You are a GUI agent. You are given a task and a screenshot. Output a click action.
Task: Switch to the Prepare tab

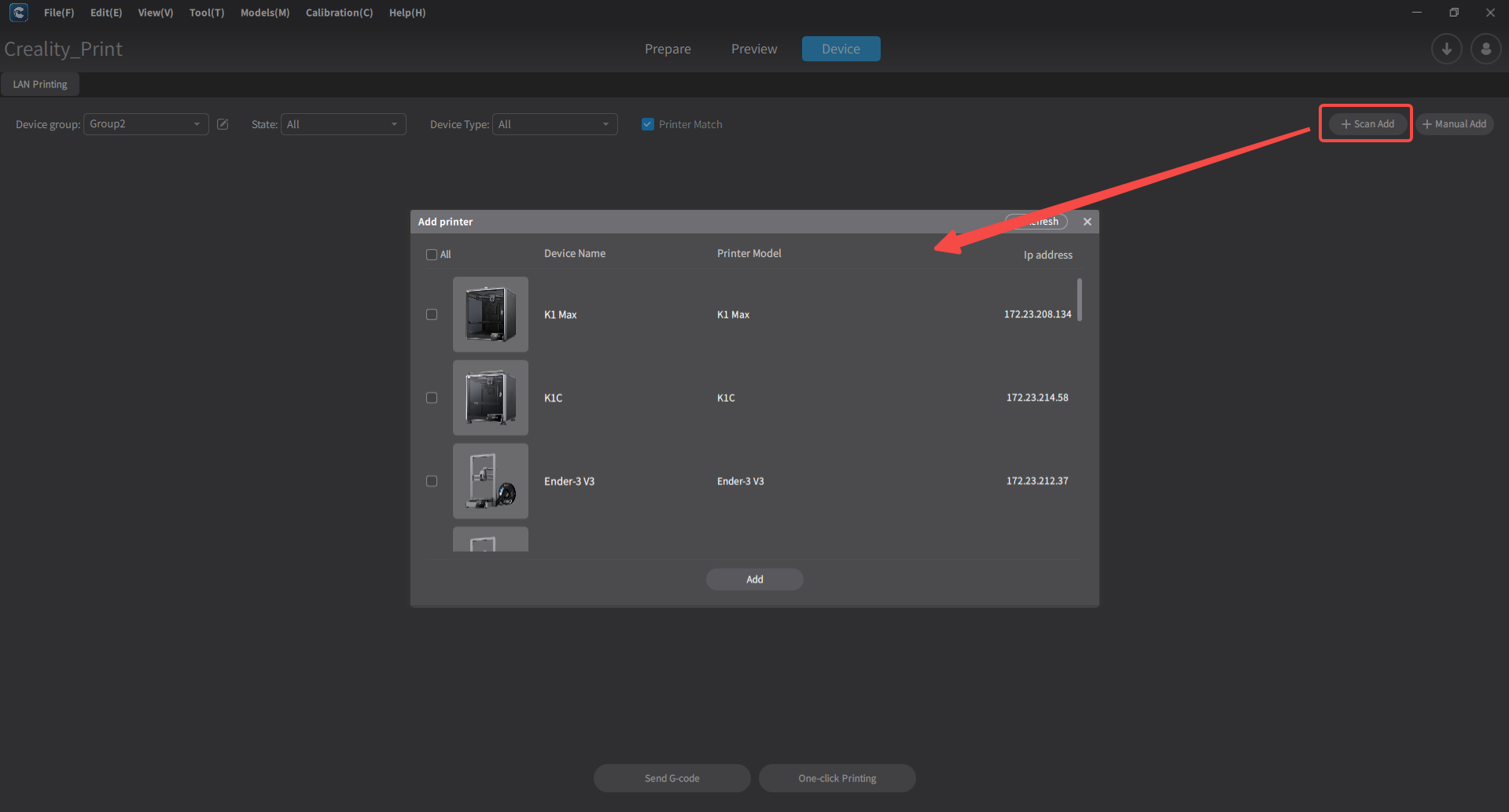point(668,49)
